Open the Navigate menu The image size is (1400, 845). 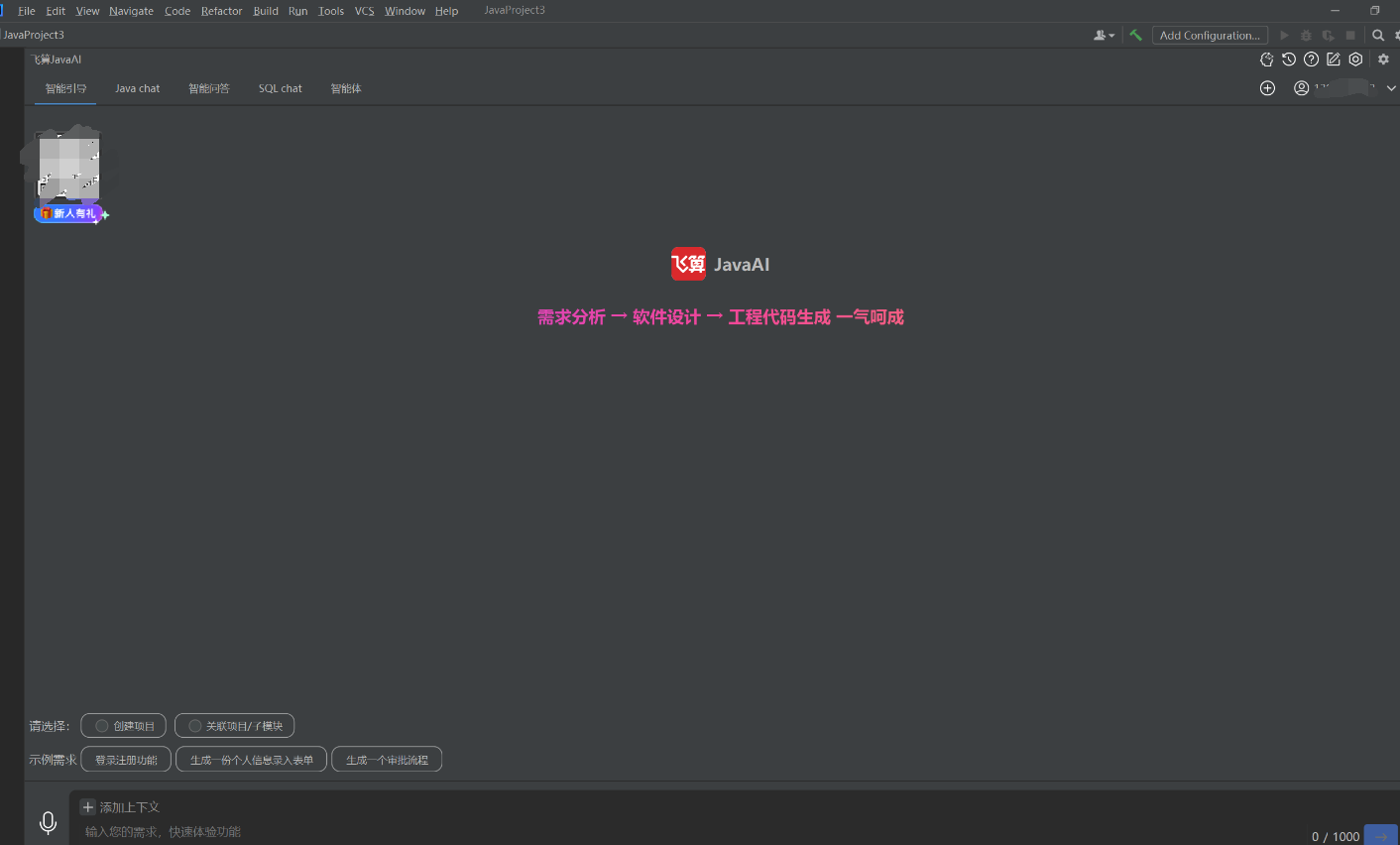[131, 11]
